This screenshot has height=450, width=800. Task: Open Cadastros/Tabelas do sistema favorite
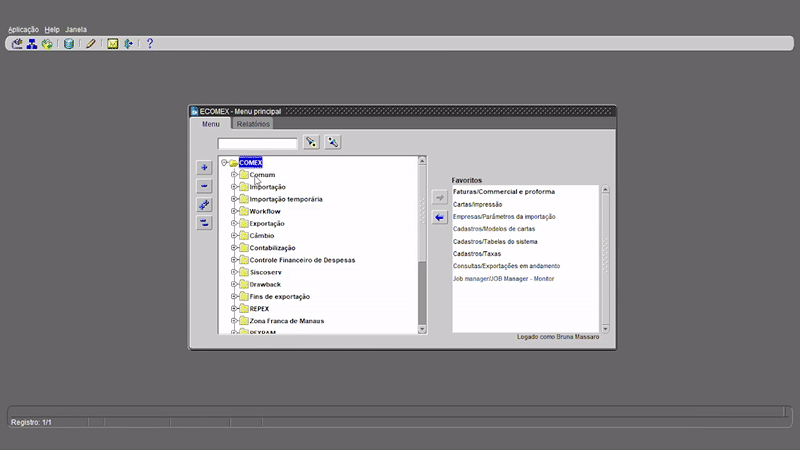[x=495, y=242]
